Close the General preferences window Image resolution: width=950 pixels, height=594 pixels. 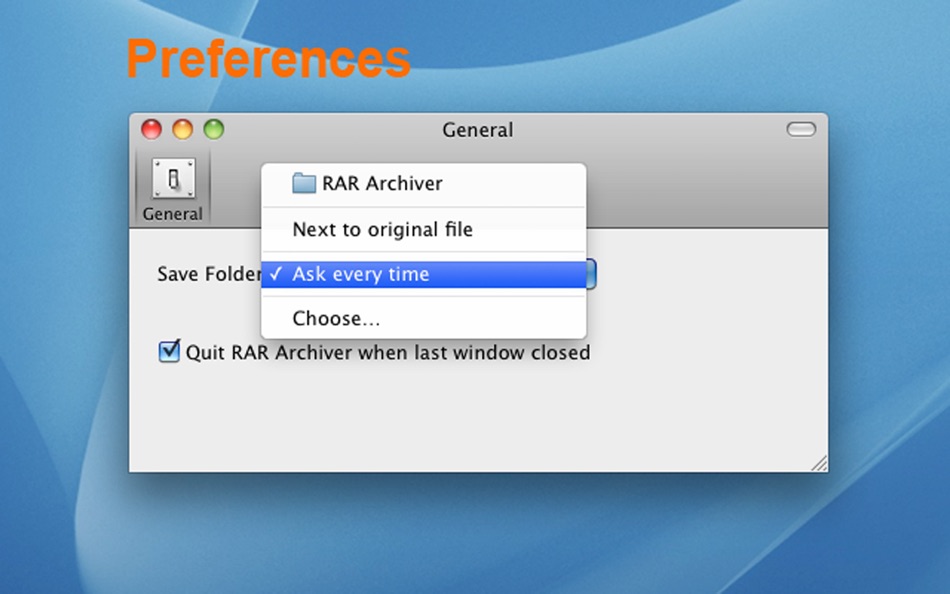coord(151,129)
